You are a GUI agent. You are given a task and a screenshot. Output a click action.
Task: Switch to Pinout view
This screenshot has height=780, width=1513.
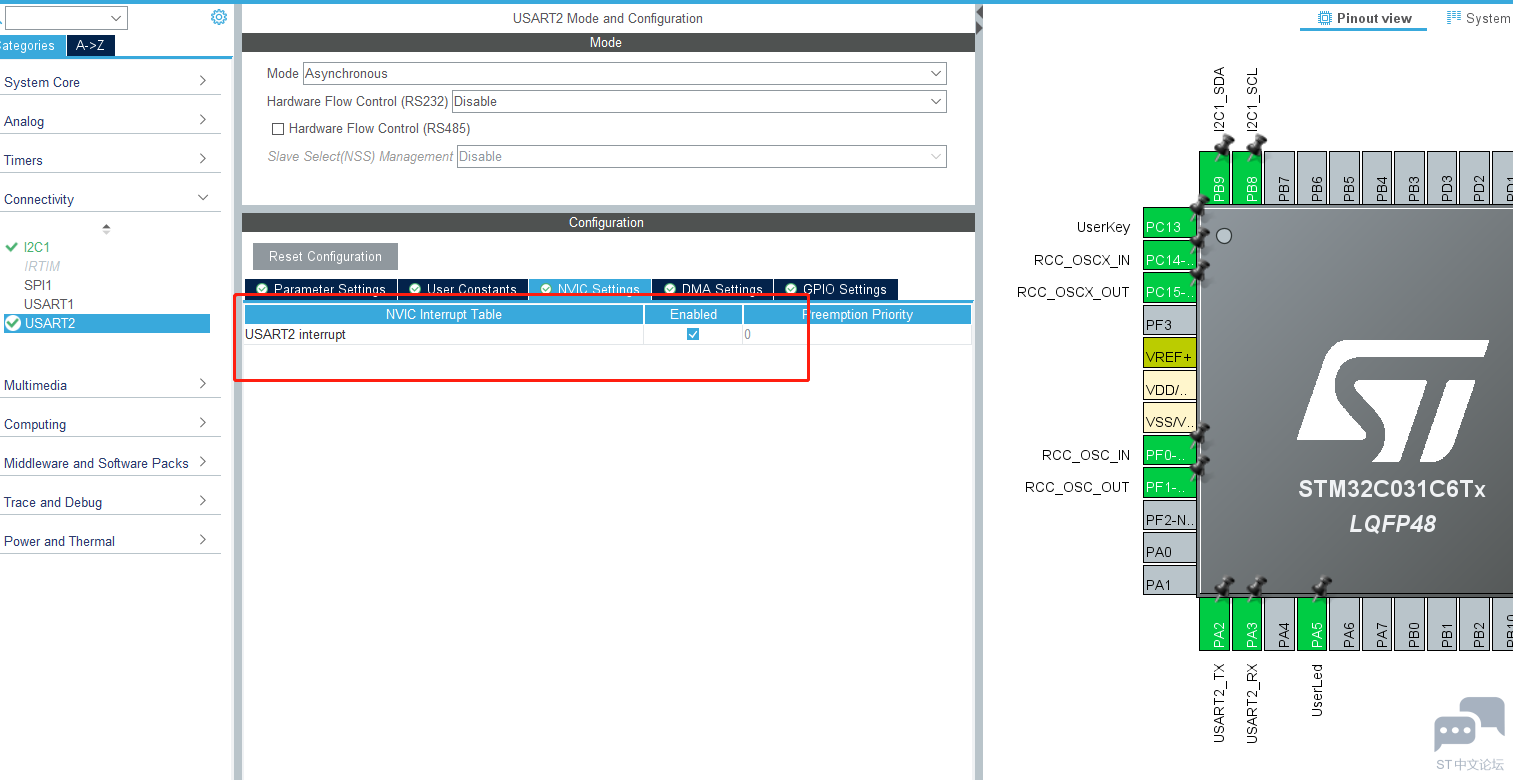click(1364, 18)
